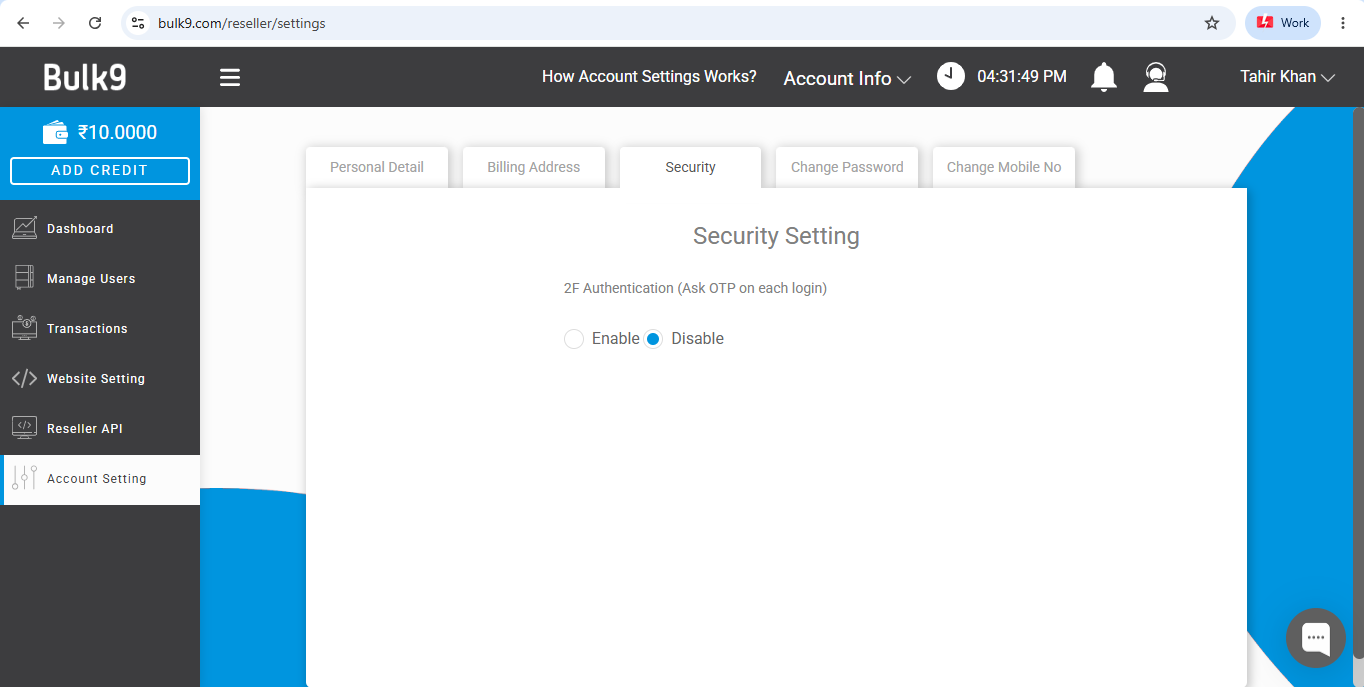The image size is (1364, 687).
Task: Select the Disable radio button
Action: tap(653, 339)
